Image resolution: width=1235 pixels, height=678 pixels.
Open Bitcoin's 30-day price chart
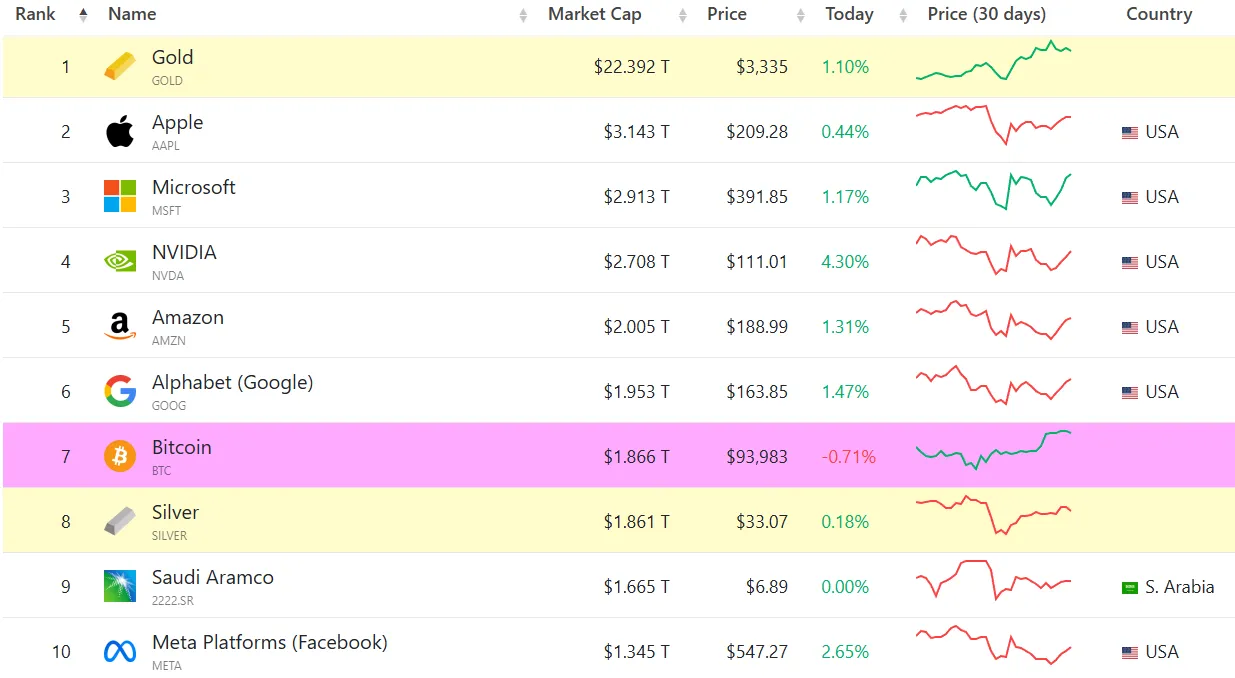coord(993,450)
